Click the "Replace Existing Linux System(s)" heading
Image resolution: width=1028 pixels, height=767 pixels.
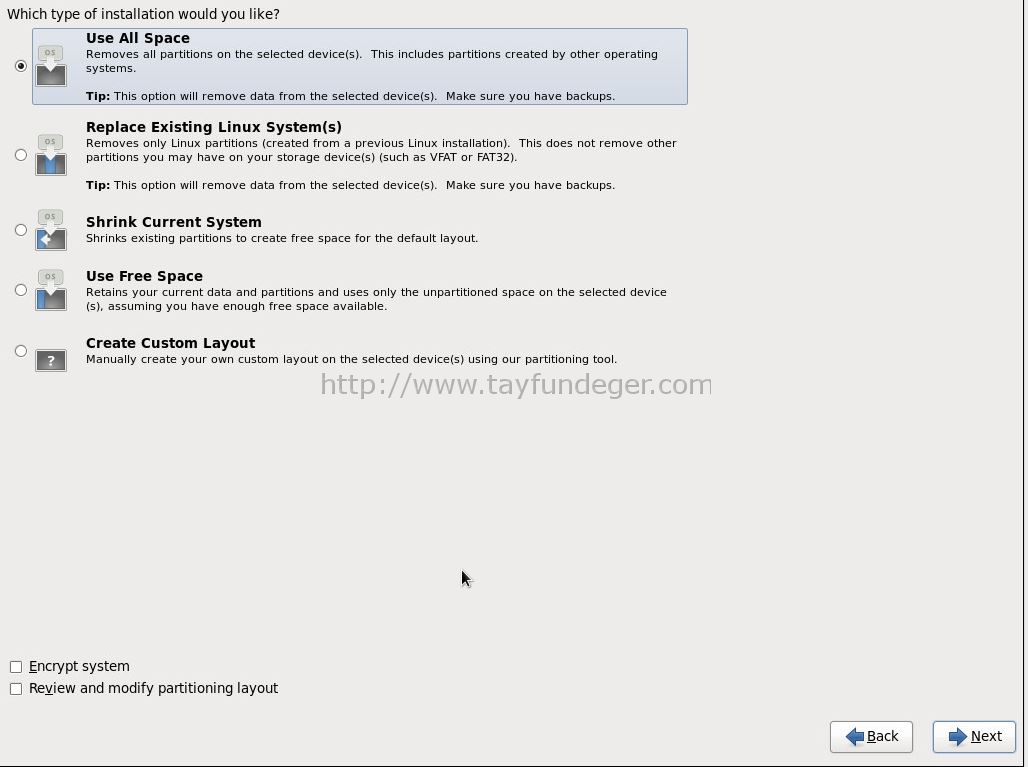(214, 127)
